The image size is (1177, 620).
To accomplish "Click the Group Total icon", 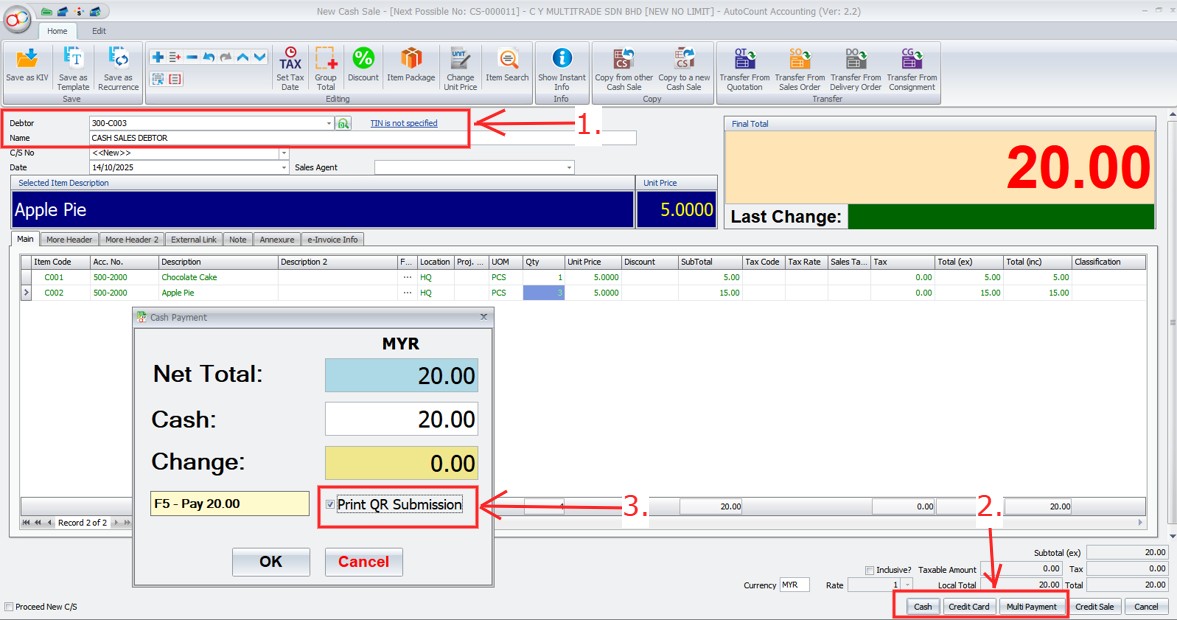I will 326,66.
